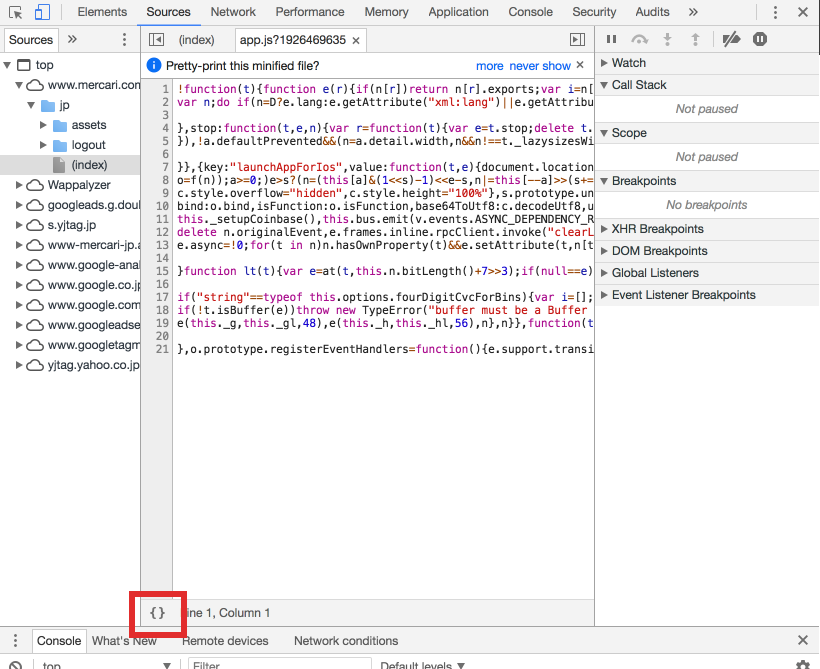The image size is (820, 669).
Task: Open the Performance tab
Action: 310,12
